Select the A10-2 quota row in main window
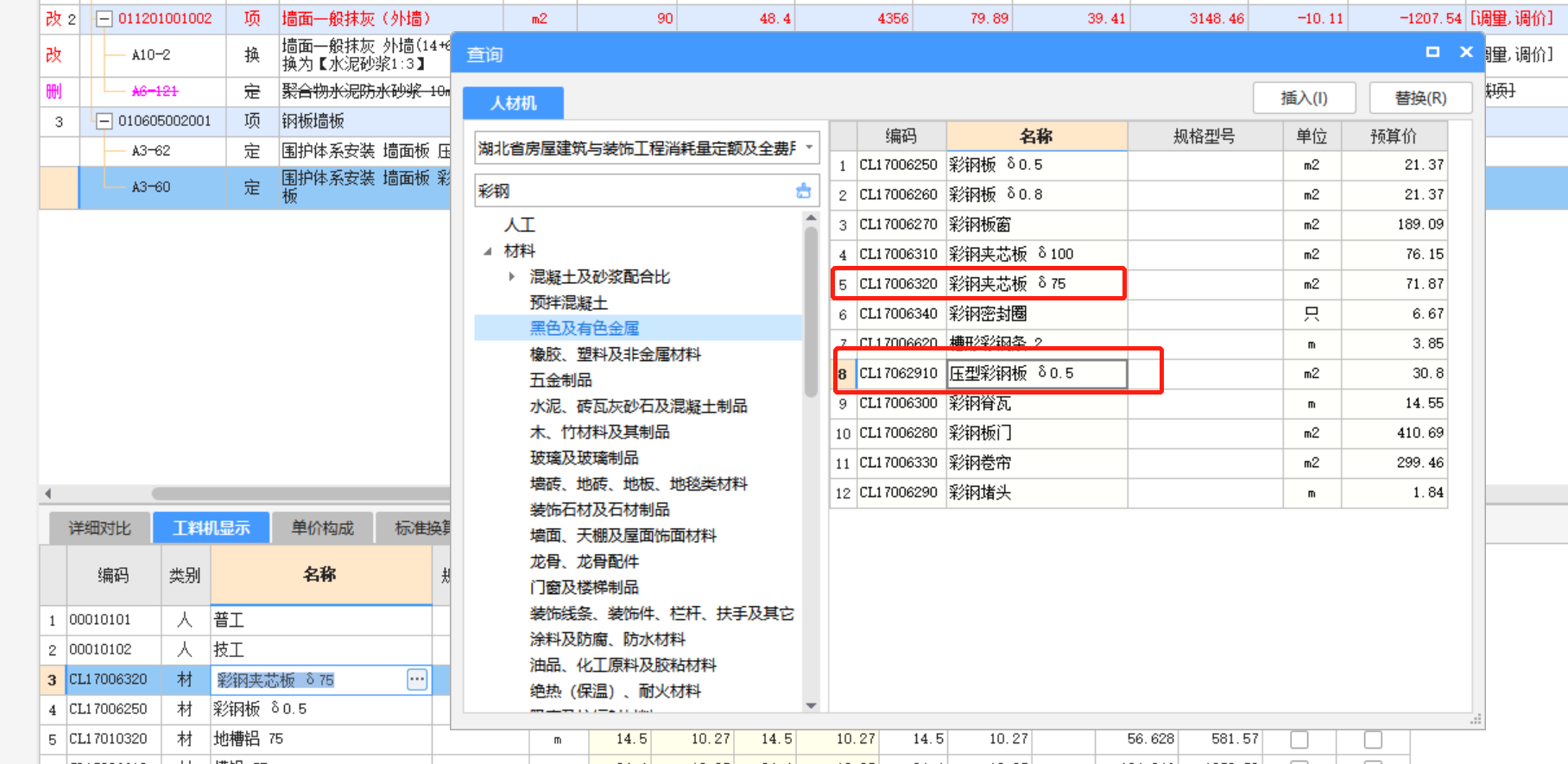This screenshot has width=1568, height=764. (245, 54)
